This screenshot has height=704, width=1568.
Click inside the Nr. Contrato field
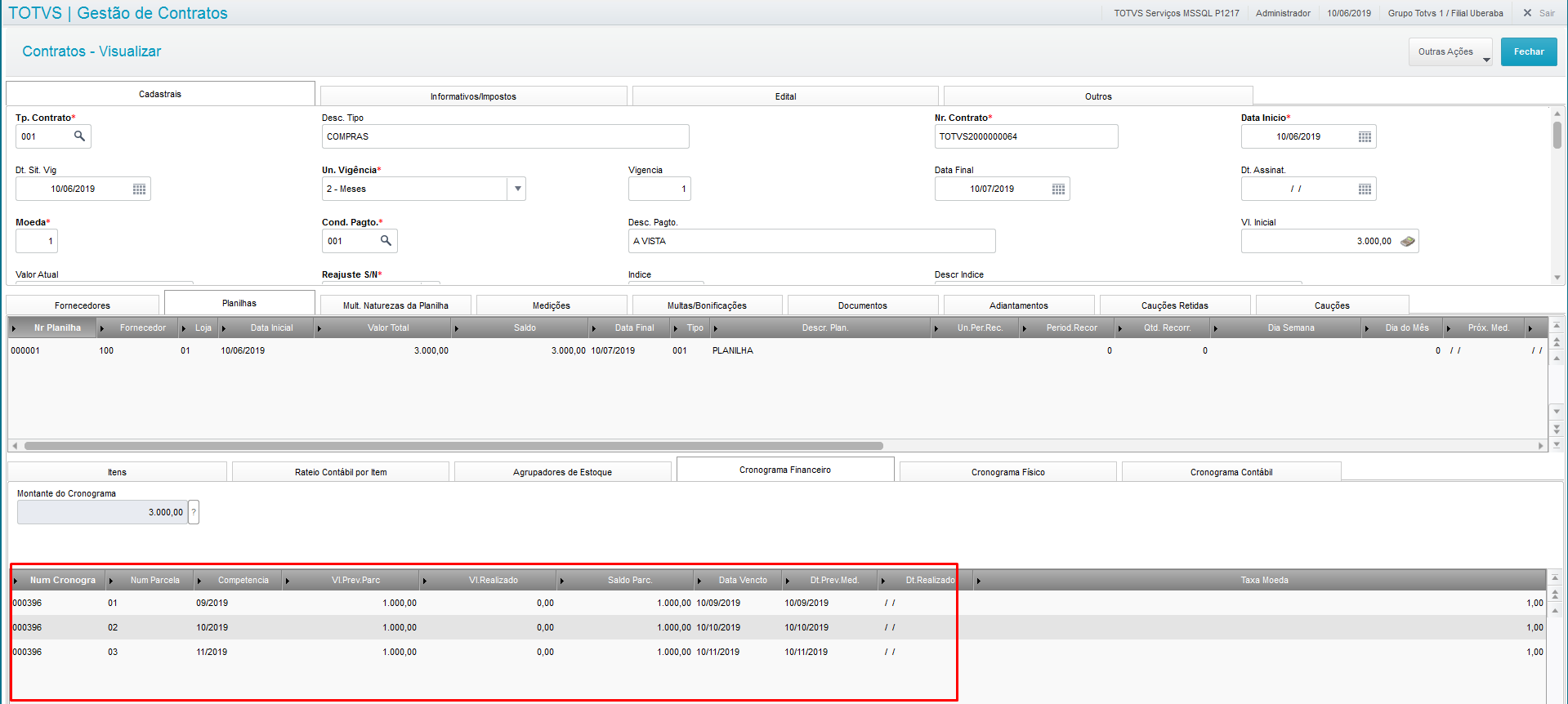click(x=1026, y=136)
